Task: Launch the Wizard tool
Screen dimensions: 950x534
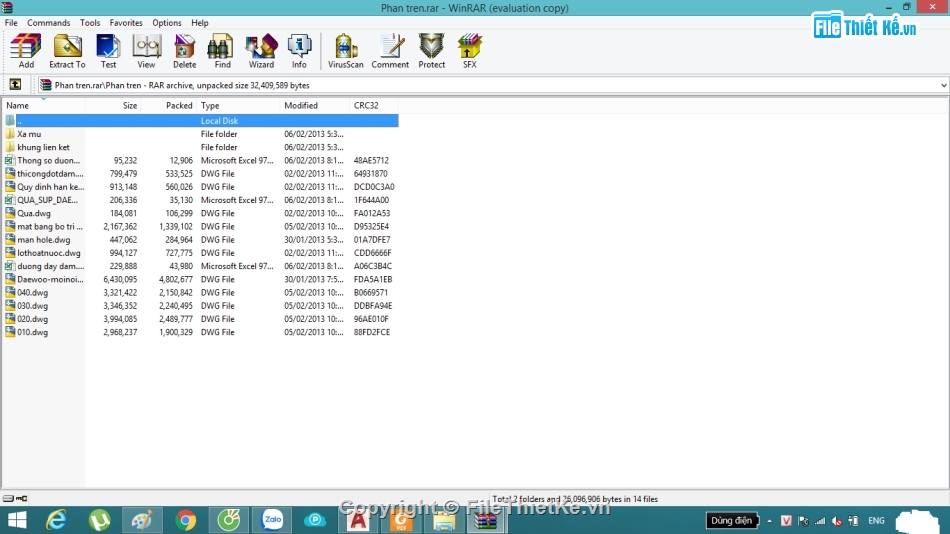Action: [x=261, y=51]
